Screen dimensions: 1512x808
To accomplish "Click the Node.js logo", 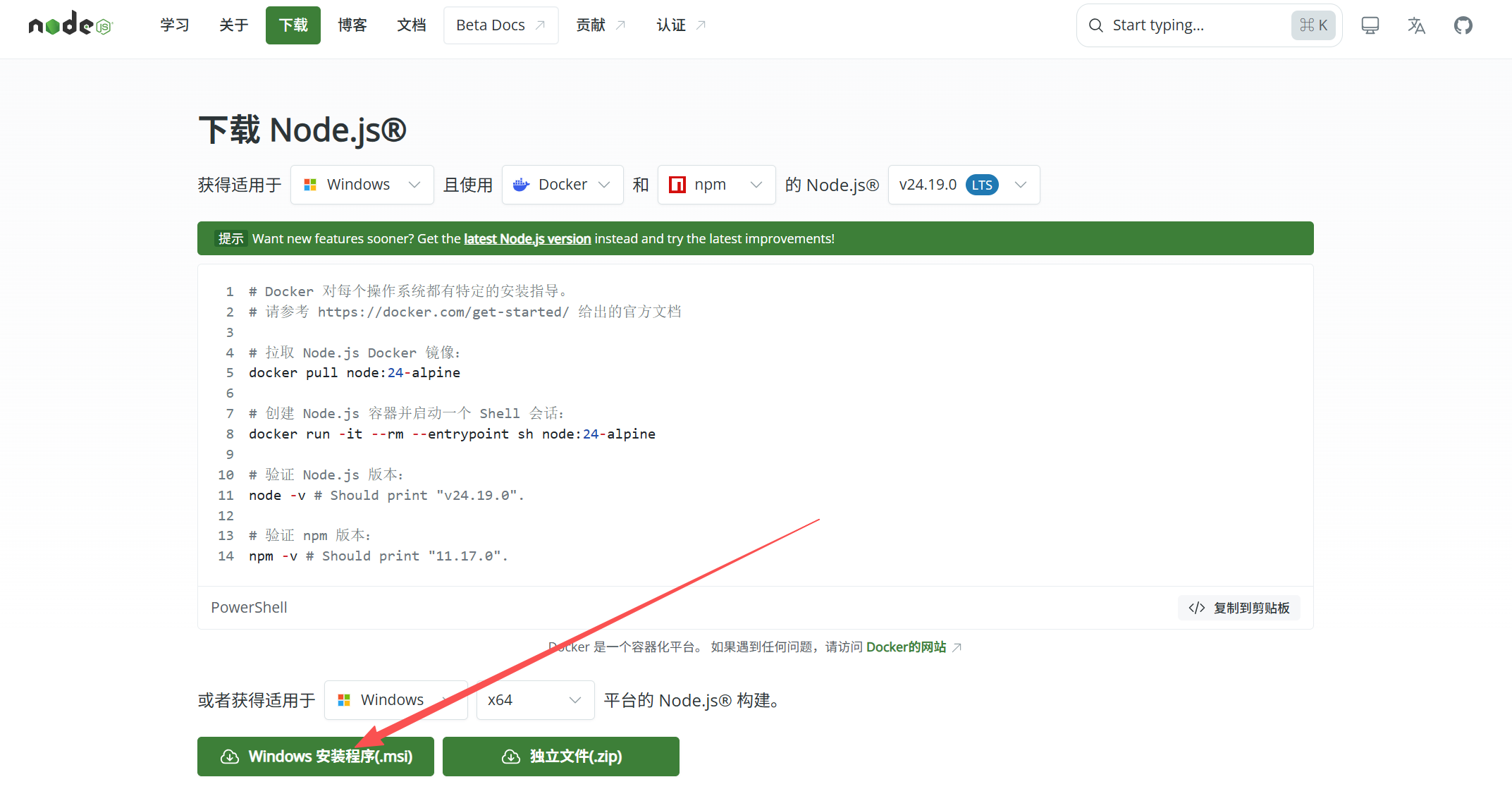I will click(70, 25).
